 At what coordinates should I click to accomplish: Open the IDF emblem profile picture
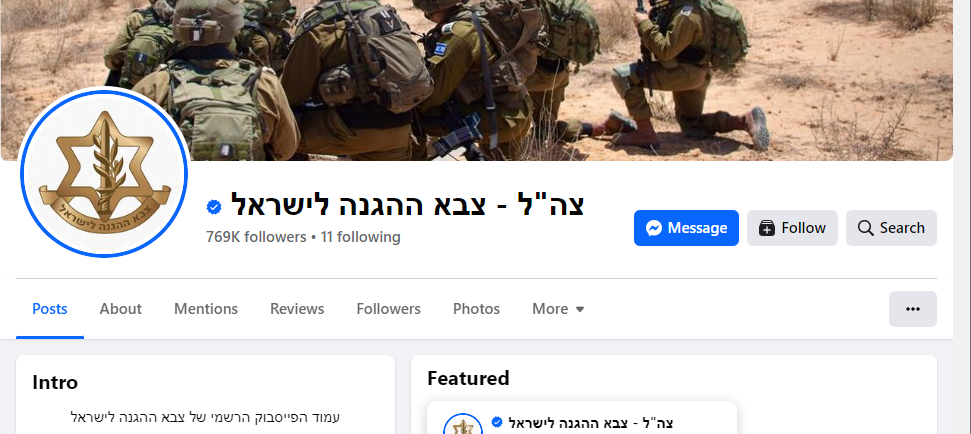click(x=103, y=172)
